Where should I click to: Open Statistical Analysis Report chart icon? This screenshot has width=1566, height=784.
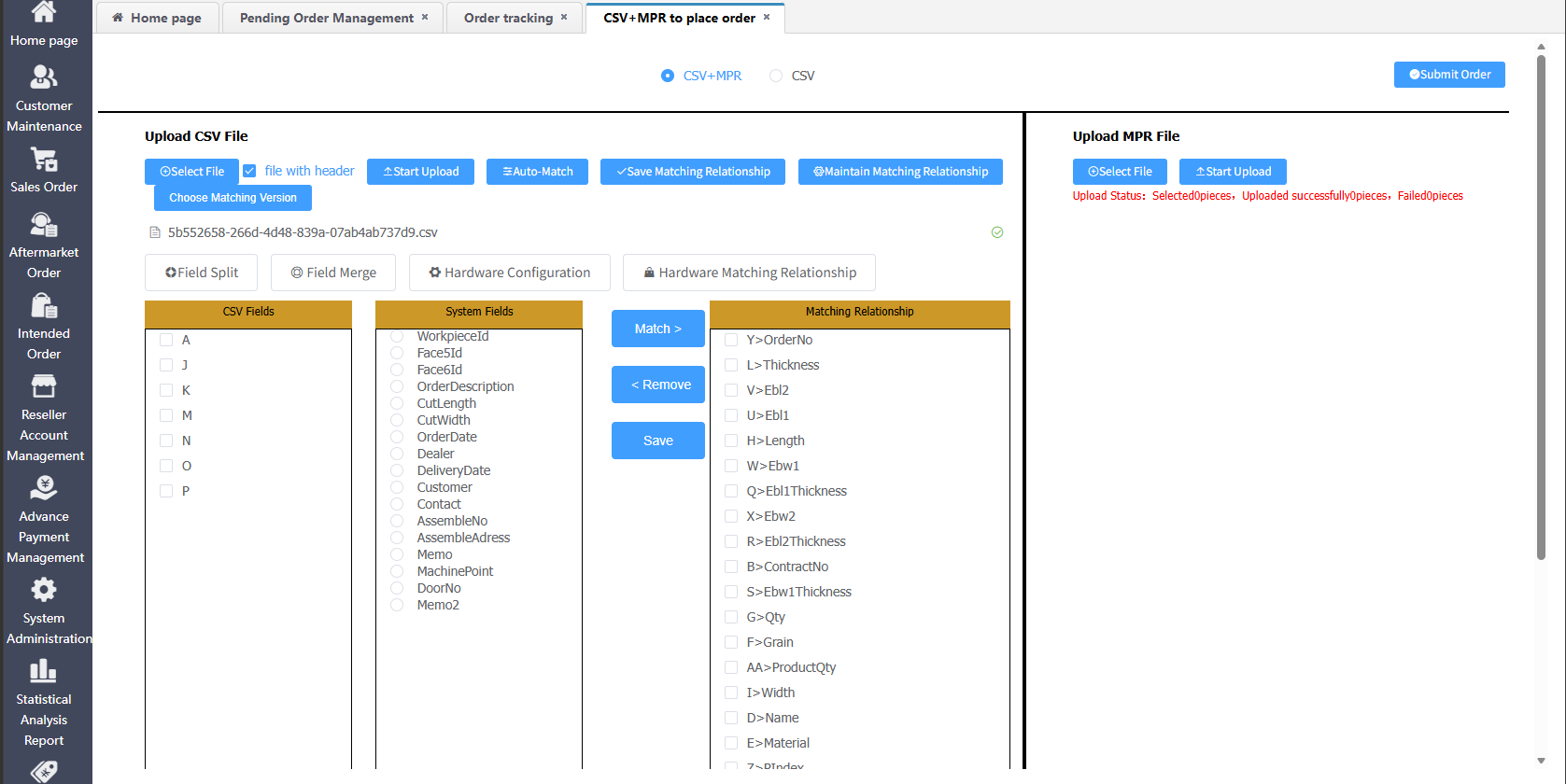click(x=44, y=671)
